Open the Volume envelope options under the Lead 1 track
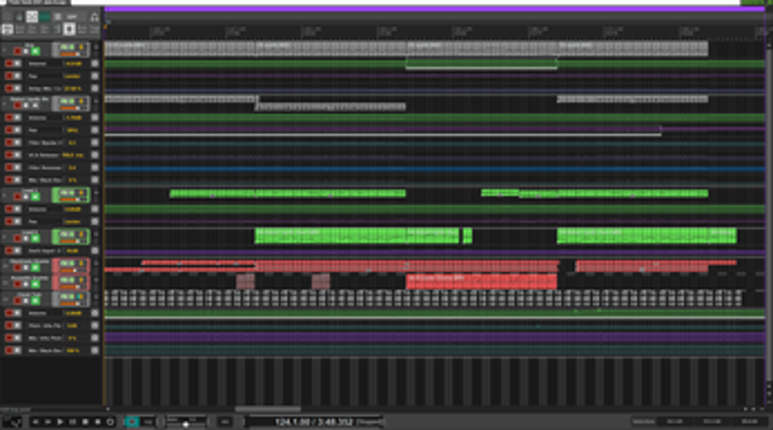Screen dimensions: 773x430 (x=95, y=209)
